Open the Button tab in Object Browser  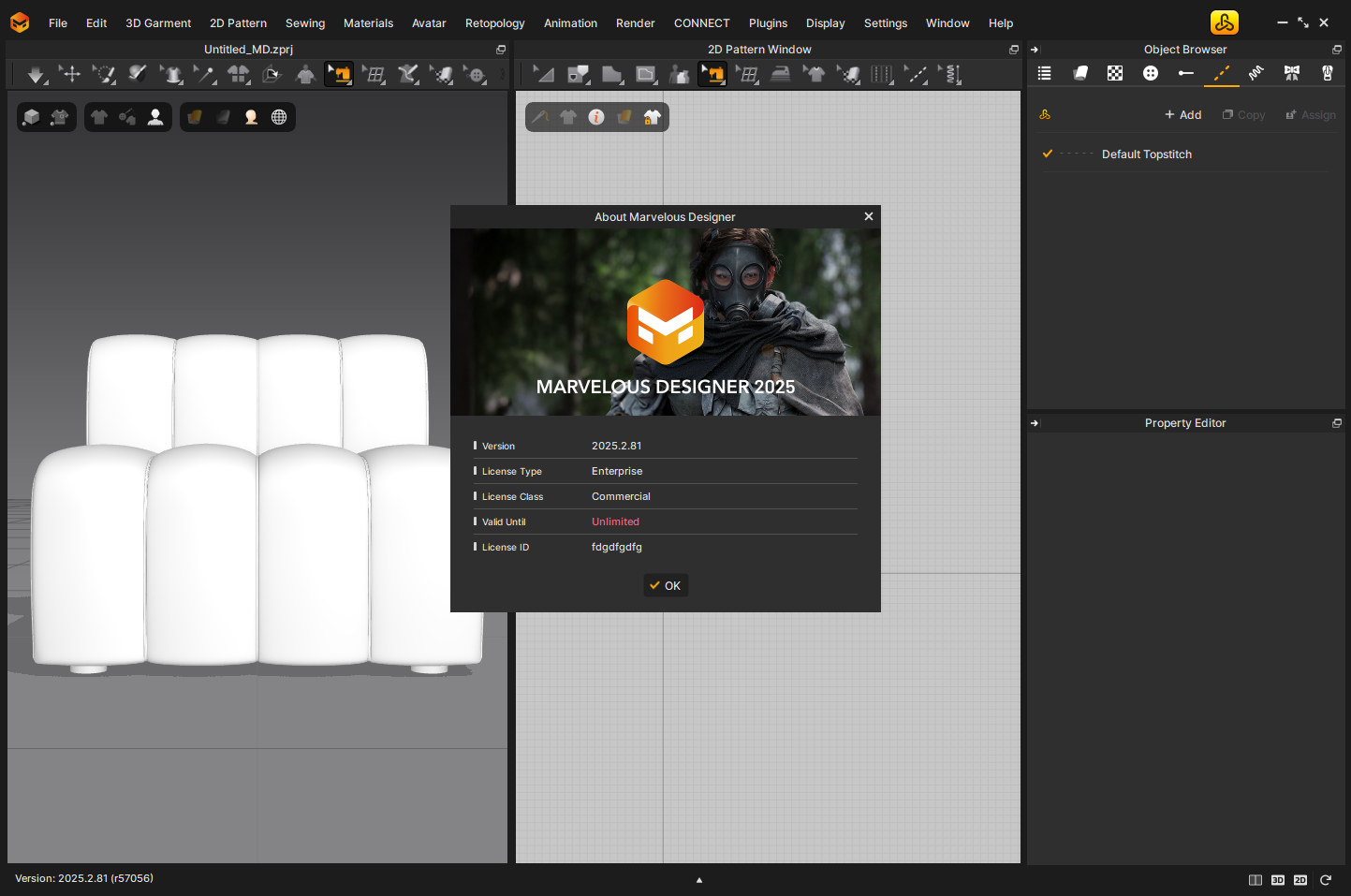coord(1151,73)
